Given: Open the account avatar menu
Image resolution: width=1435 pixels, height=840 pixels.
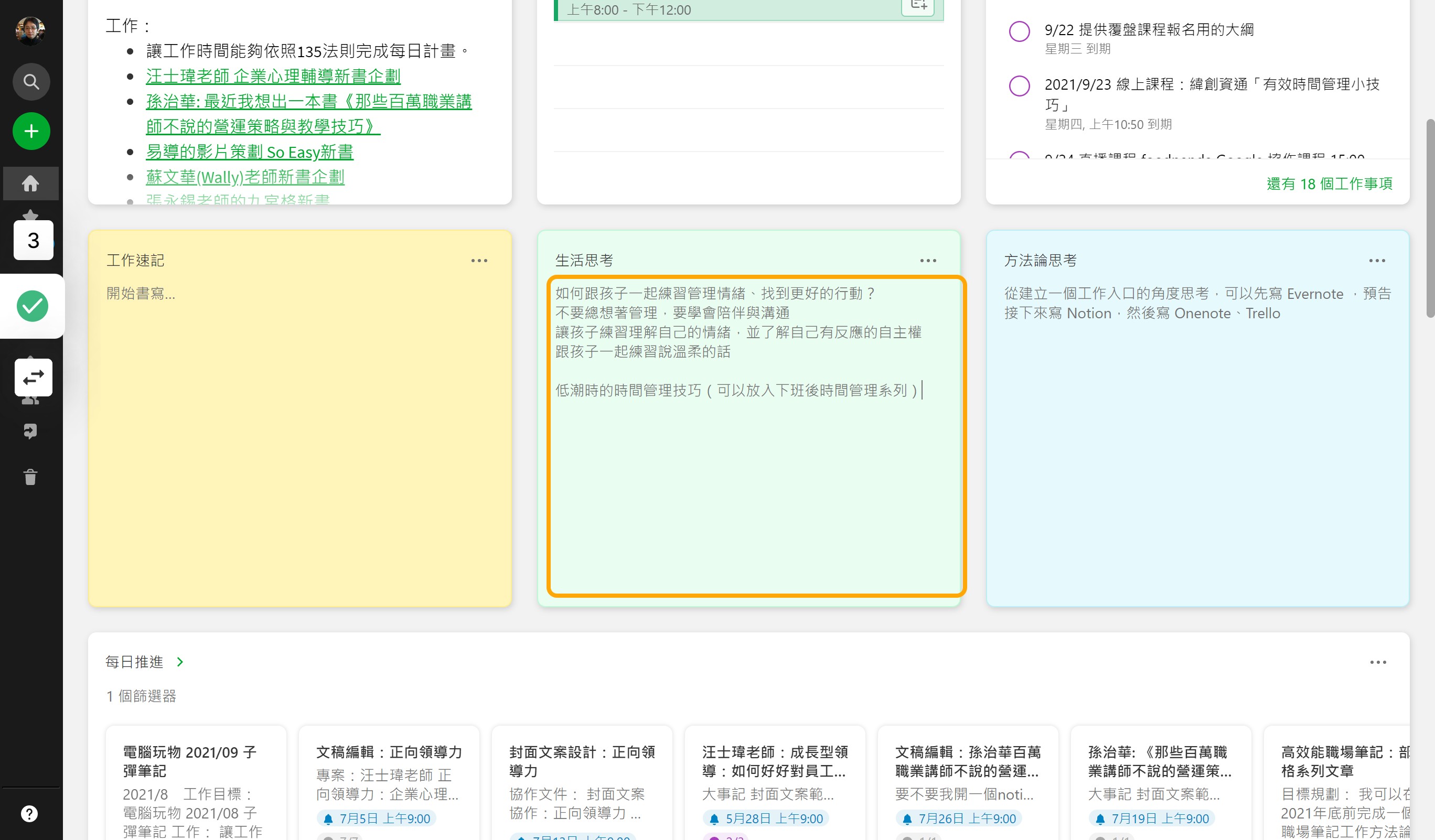Looking at the screenshot, I should [x=31, y=31].
